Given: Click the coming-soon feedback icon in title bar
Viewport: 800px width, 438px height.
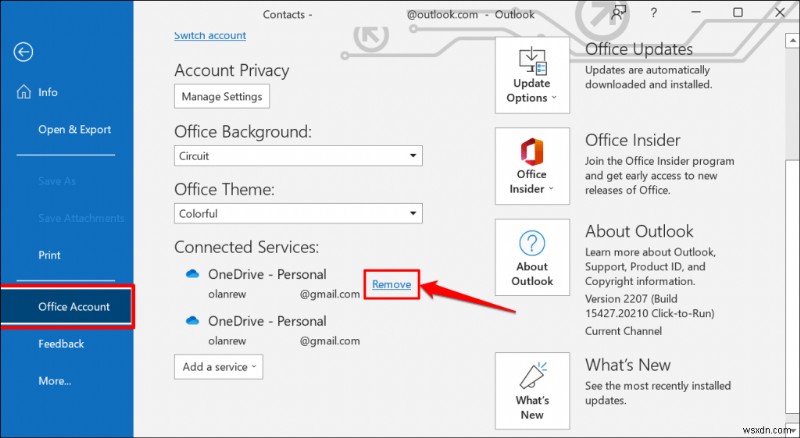Looking at the screenshot, I should click(619, 13).
